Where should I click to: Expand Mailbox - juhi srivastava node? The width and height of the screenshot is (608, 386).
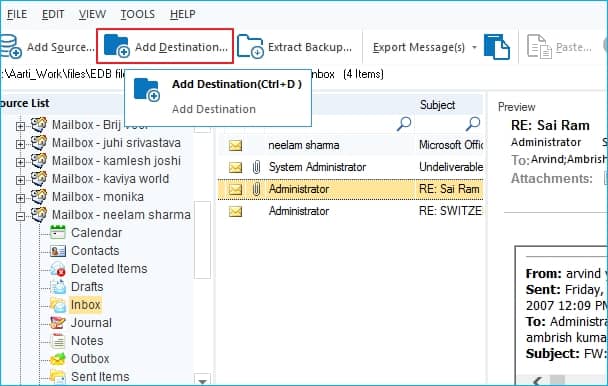[x=20, y=144]
